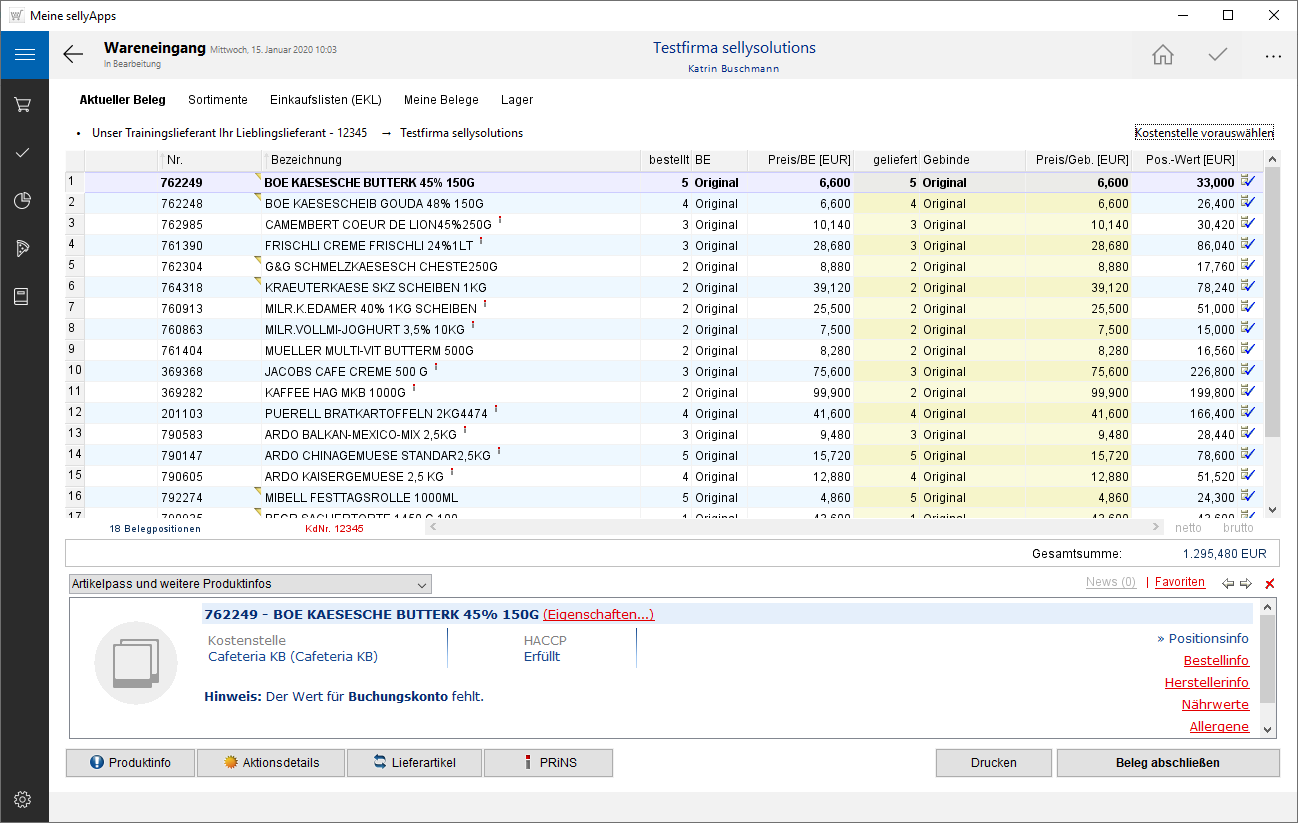
Task: Open the pie chart statistics icon
Action: click(x=24, y=201)
